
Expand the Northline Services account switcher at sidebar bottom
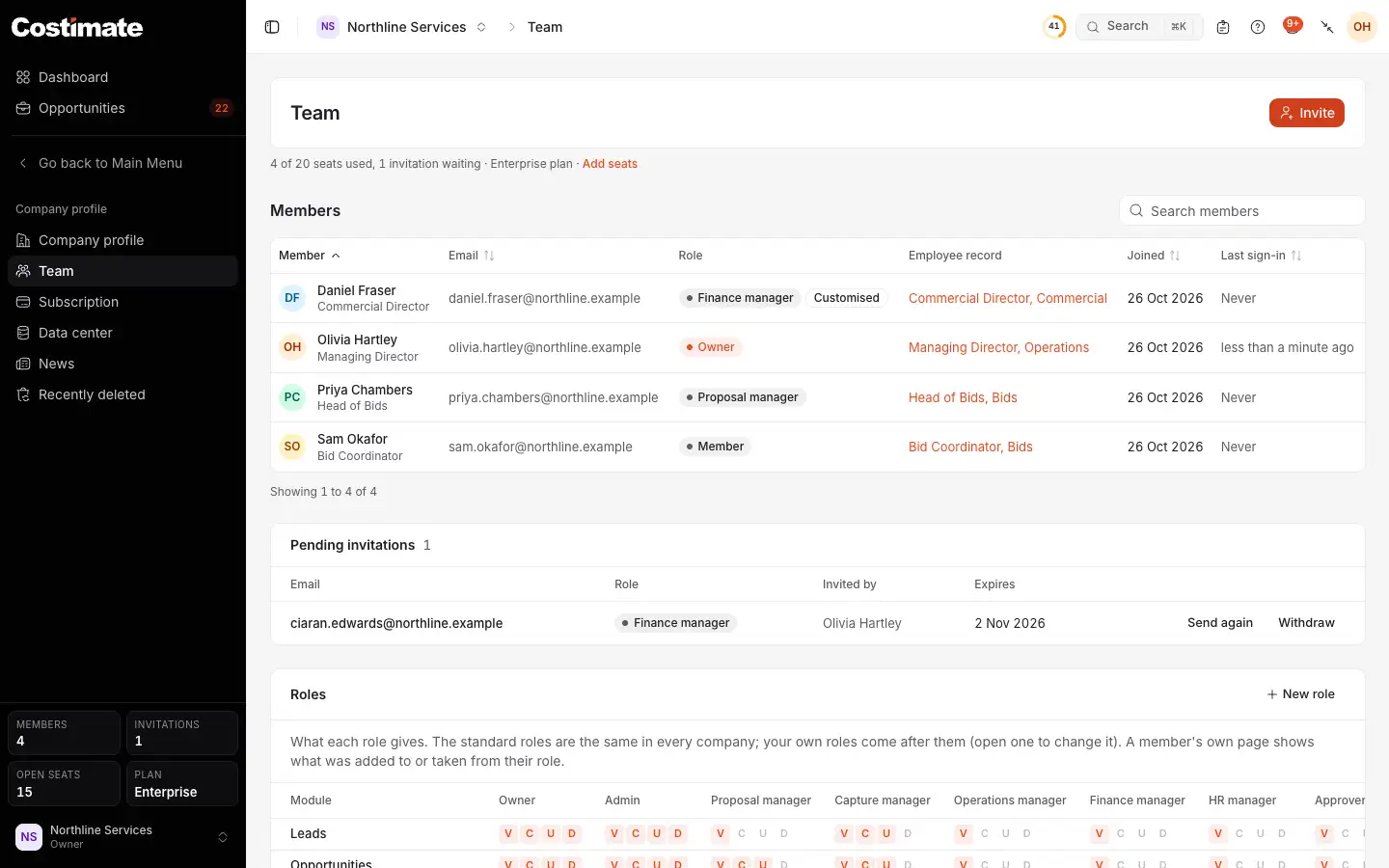tap(123, 837)
